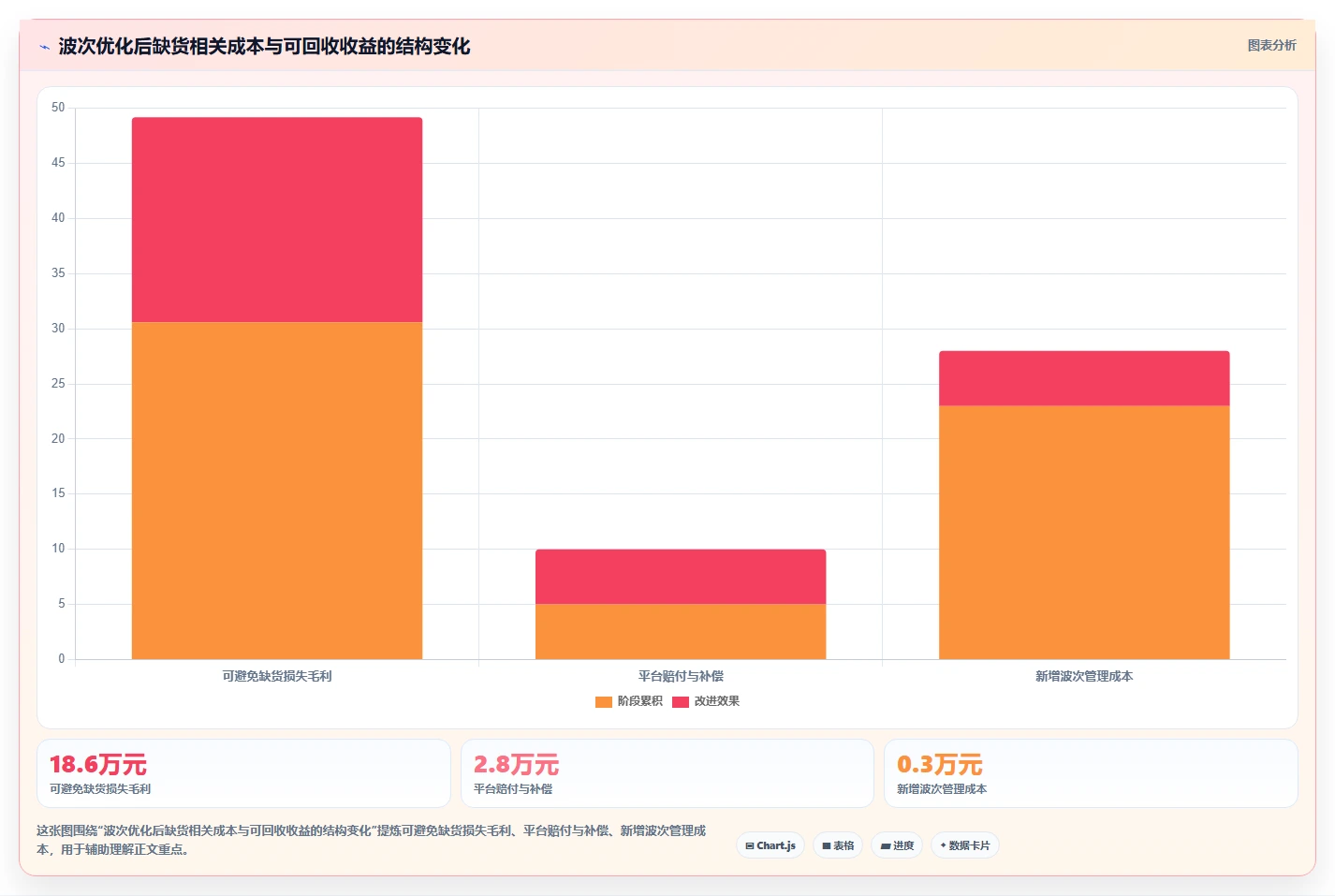Click the Chart.js tag chip

click(x=770, y=845)
